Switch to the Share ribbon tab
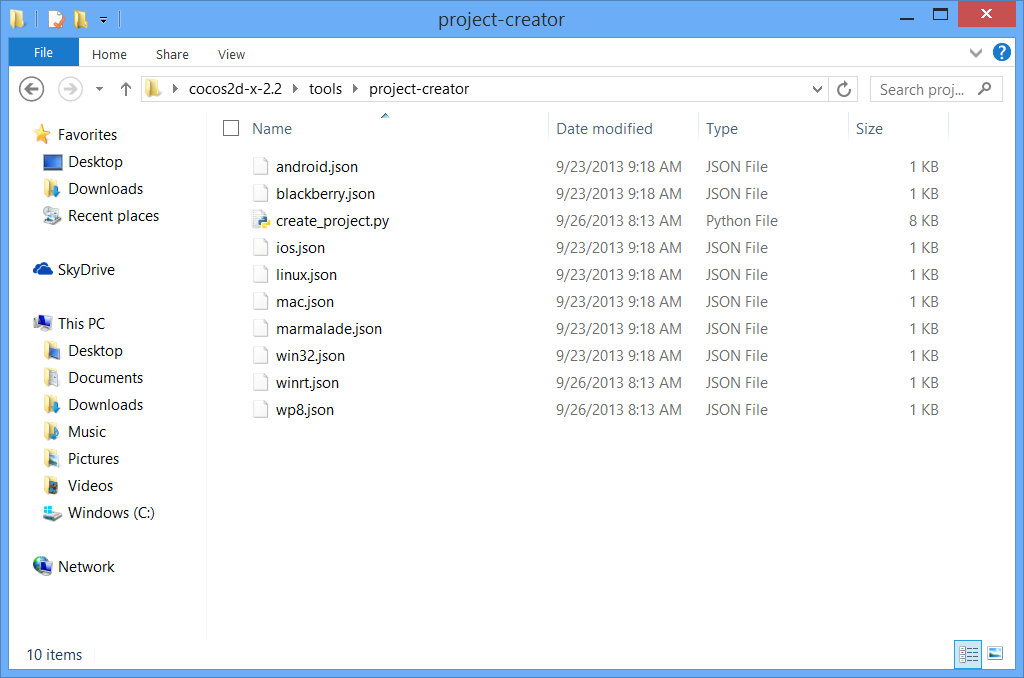 point(172,54)
